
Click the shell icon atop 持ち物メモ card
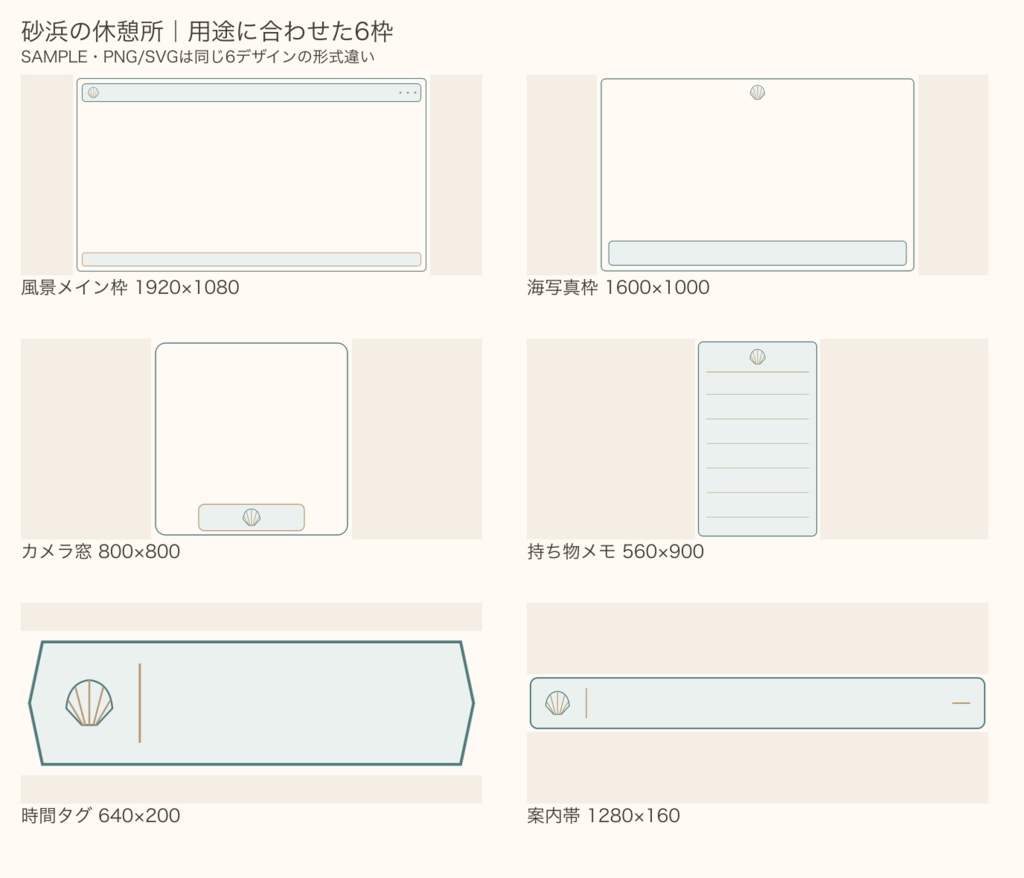point(758,357)
